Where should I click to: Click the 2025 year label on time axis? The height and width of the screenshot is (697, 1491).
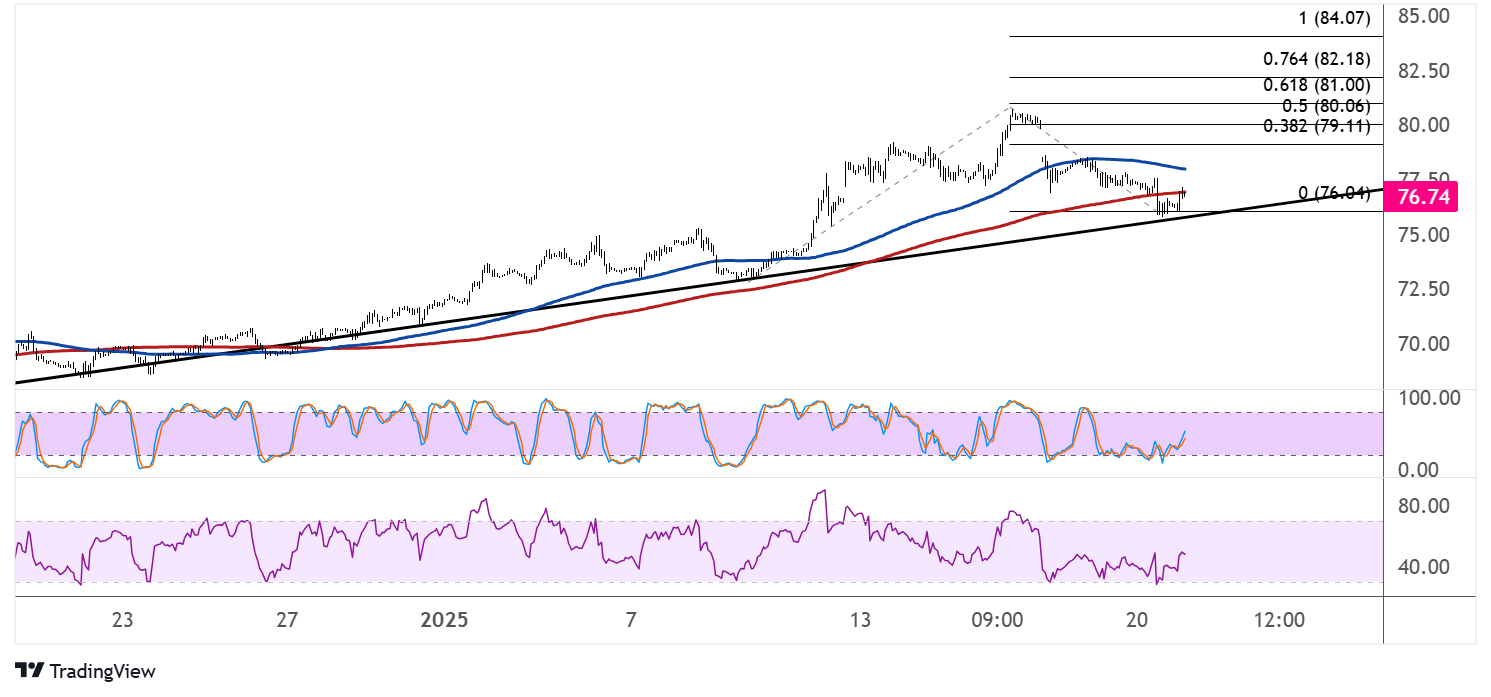click(x=445, y=621)
